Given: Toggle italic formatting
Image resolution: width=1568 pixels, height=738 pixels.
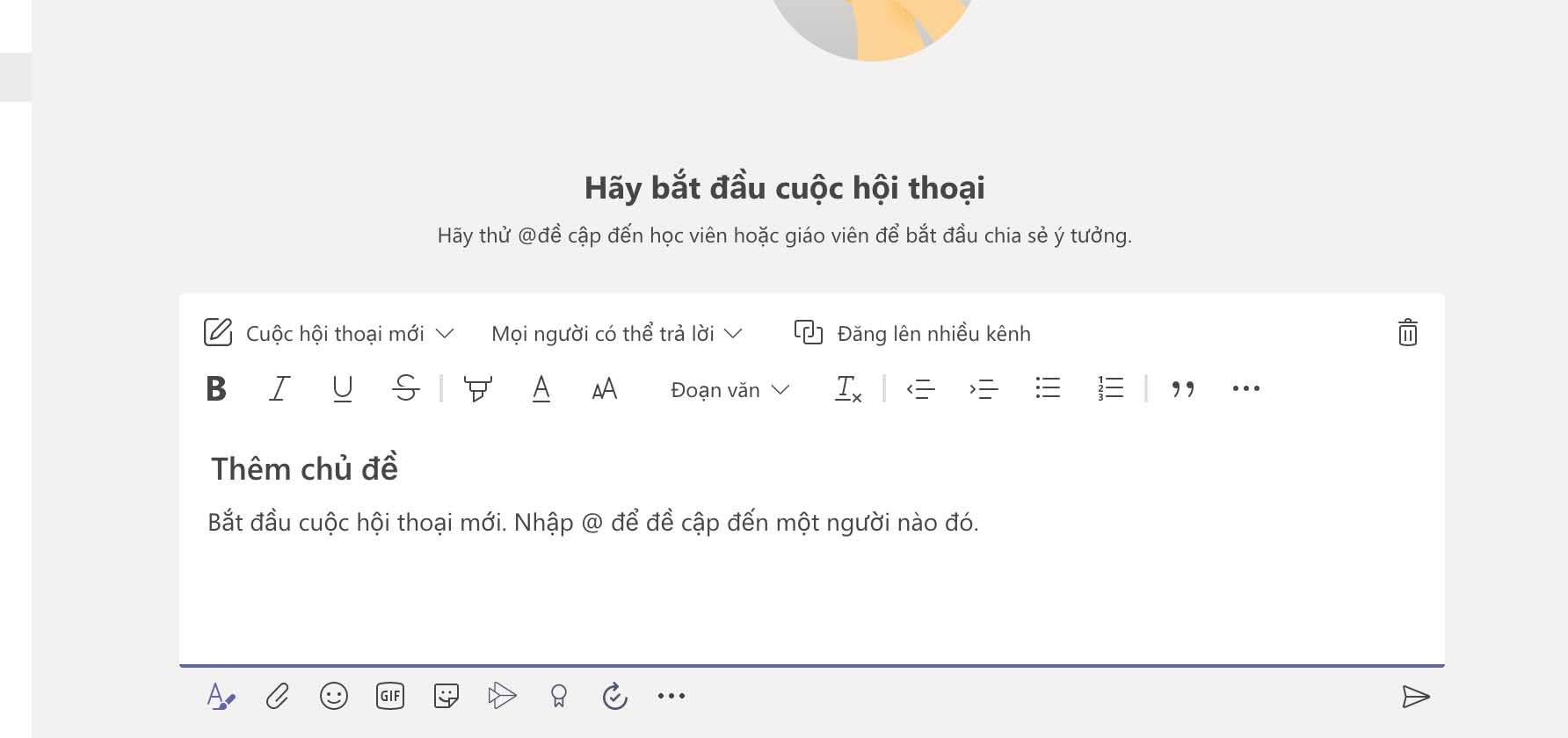Looking at the screenshot, I should (x=279, y=388).
